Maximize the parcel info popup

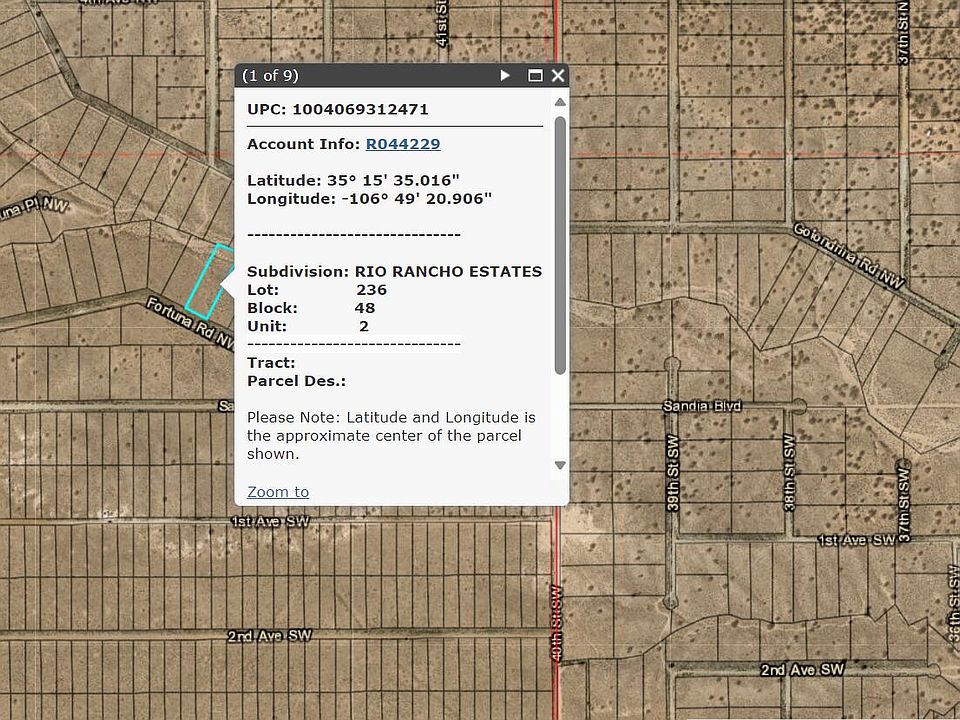pyautogui.click(x=535, y=75)
